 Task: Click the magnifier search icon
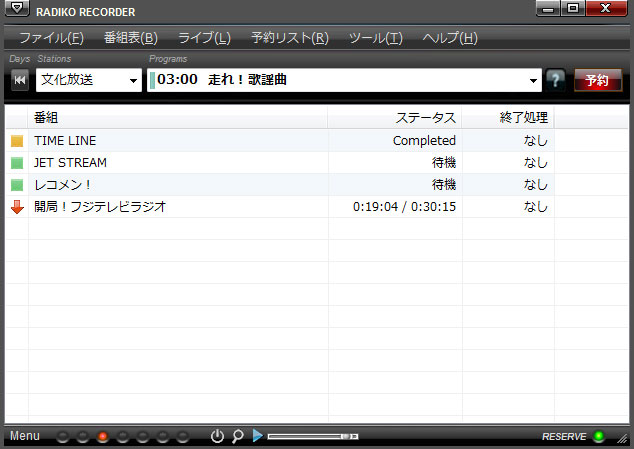point(238,436)
